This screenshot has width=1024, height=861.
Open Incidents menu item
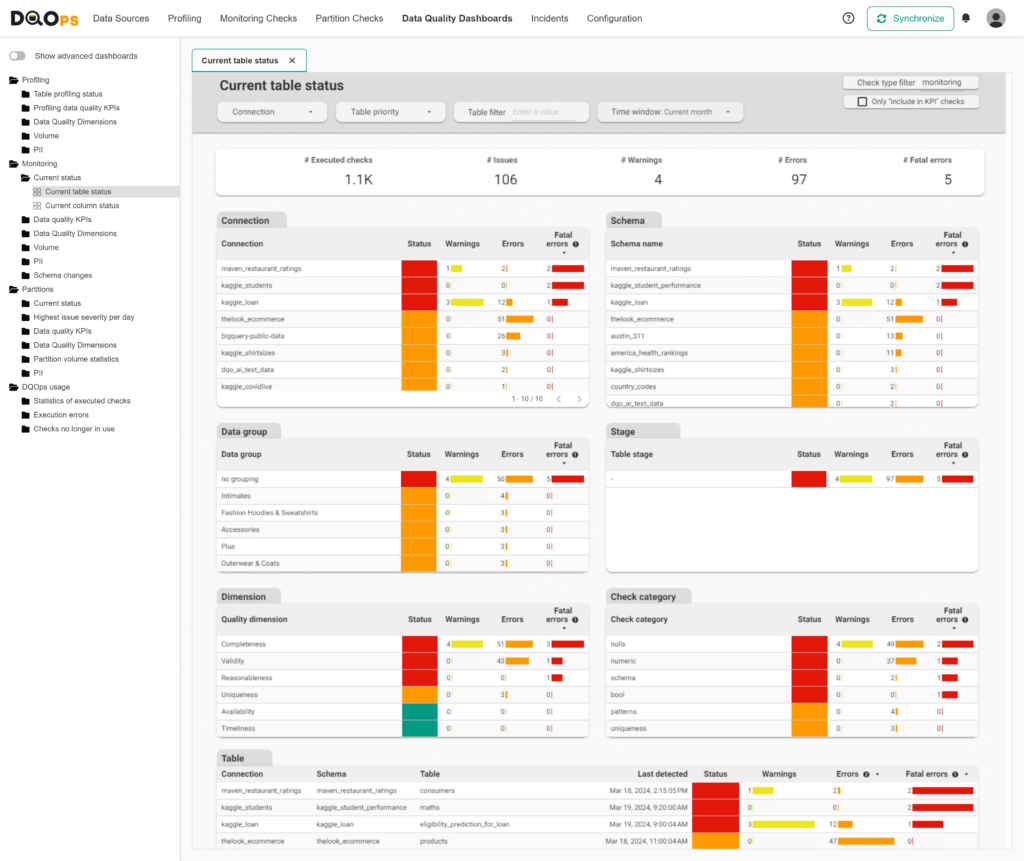click(549, 18)
